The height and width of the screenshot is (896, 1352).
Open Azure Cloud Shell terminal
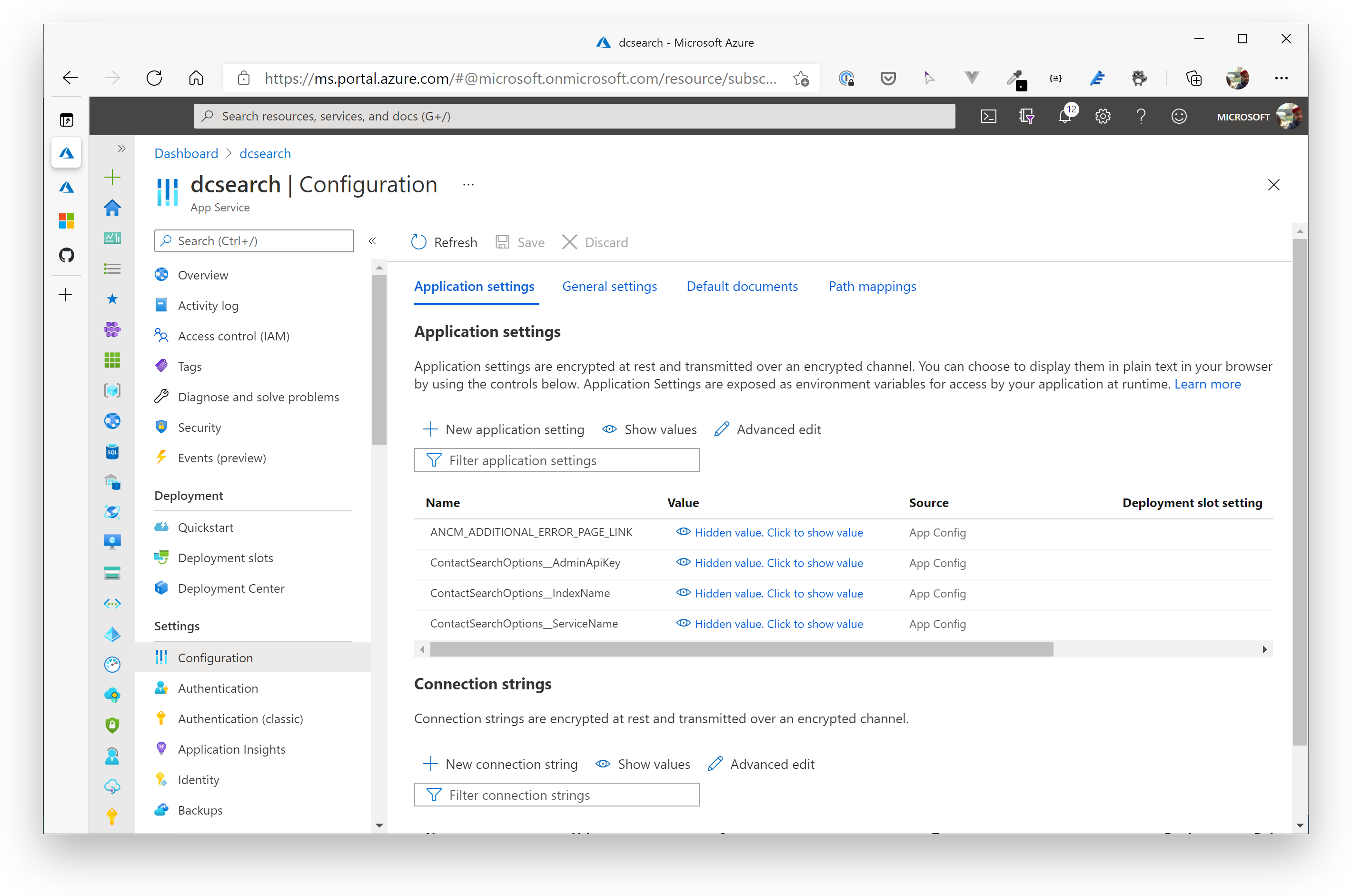pos(989,116)
